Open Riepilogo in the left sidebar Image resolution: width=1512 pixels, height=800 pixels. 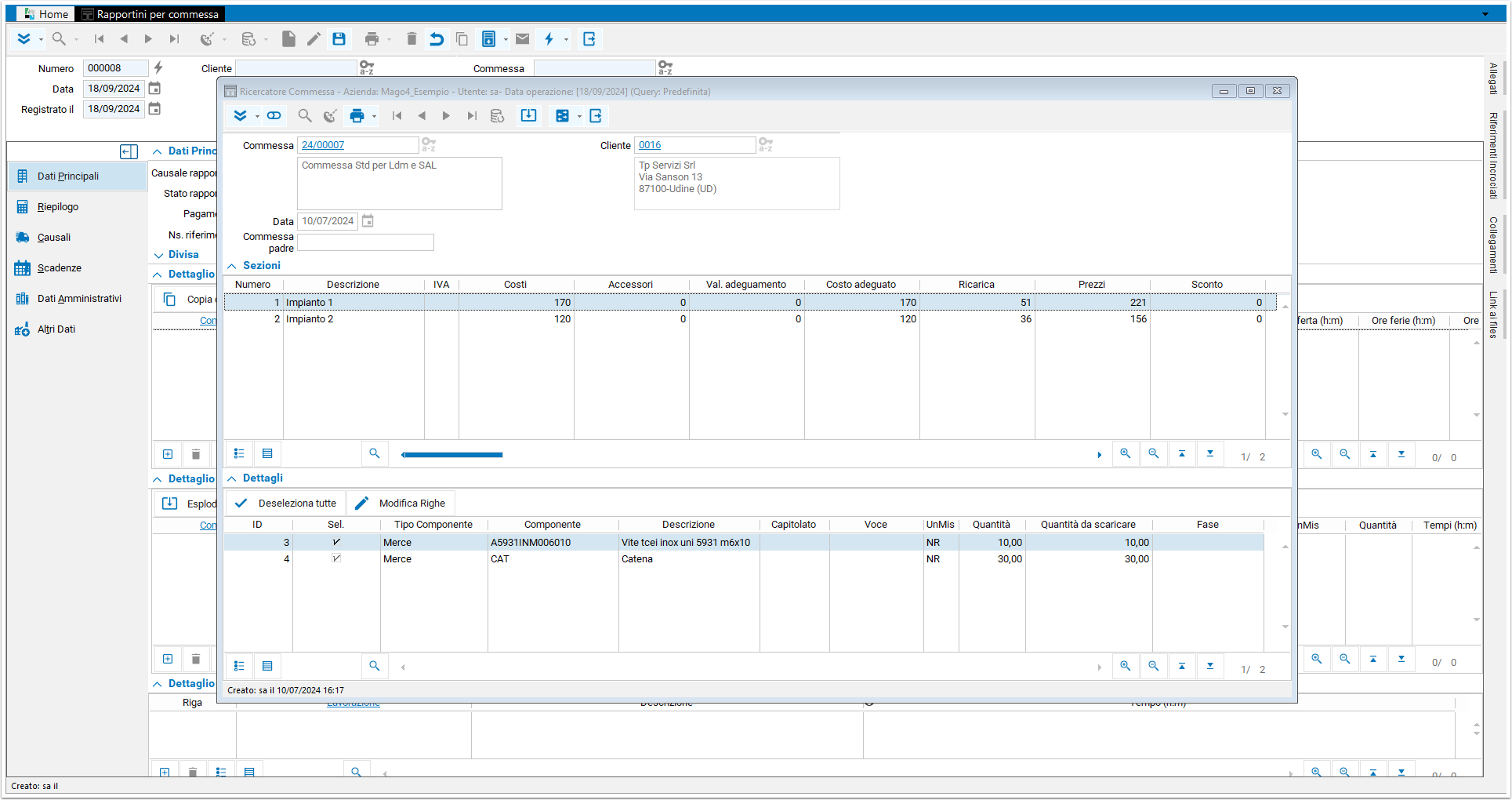tap(58, 207)
